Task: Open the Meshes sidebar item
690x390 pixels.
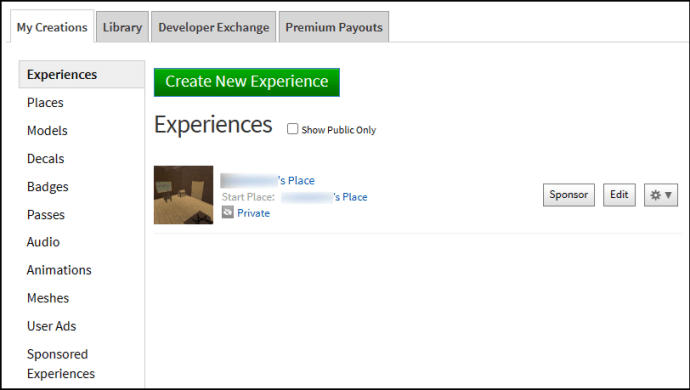Action: [48, 298]
